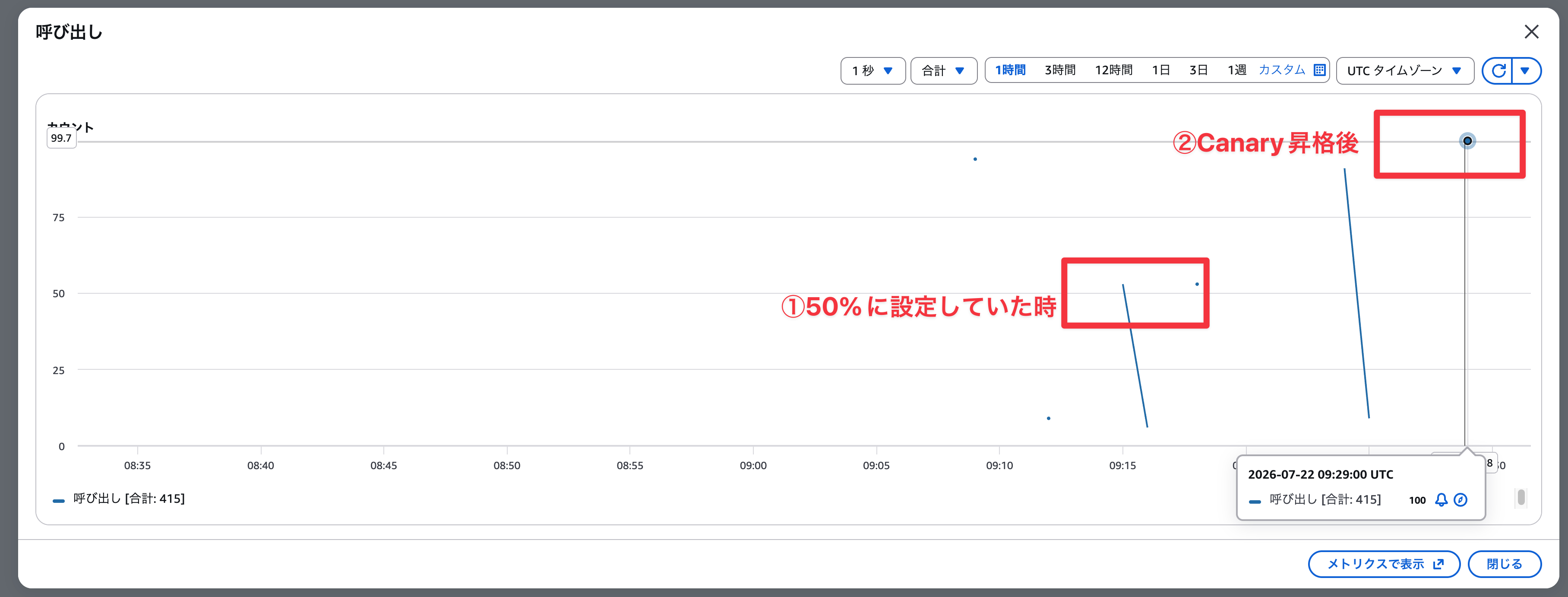
Task: Select the 1日 time range
Action: [x=1161, y=70]
